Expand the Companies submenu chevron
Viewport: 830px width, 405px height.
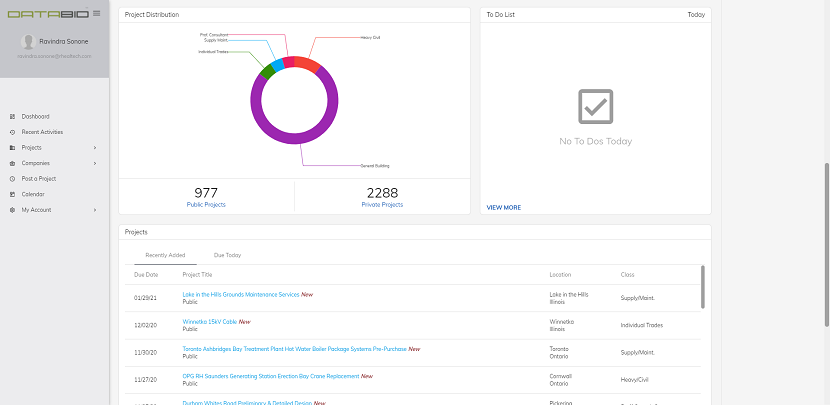95,163
